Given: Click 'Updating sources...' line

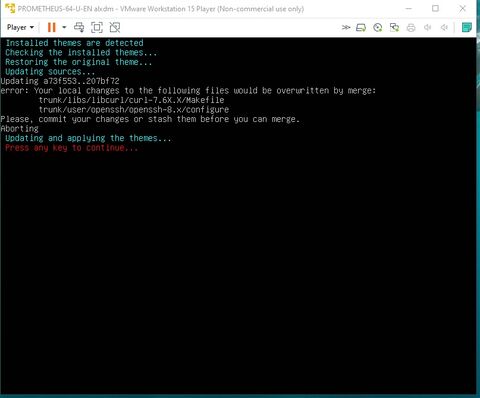Looking at the screenshot, I should [x=50, y=72].
